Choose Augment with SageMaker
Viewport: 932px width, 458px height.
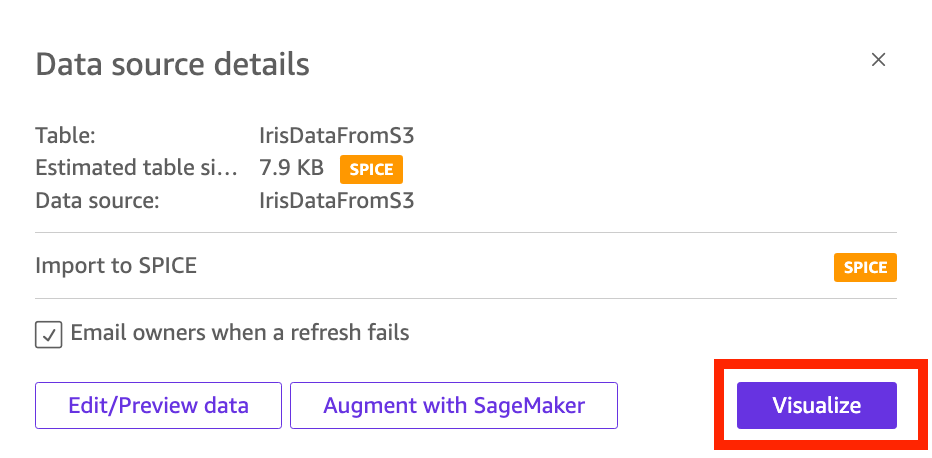453,405
